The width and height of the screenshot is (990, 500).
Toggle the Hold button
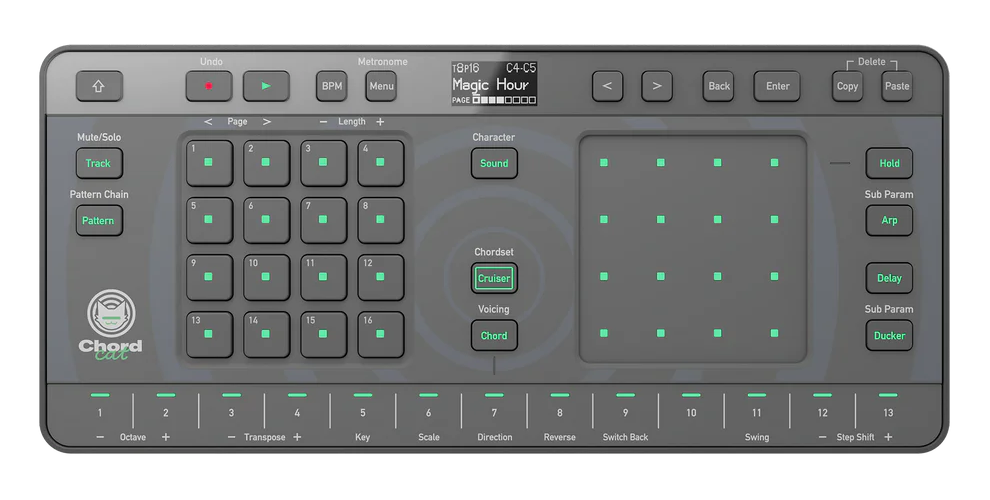(889, 163)
